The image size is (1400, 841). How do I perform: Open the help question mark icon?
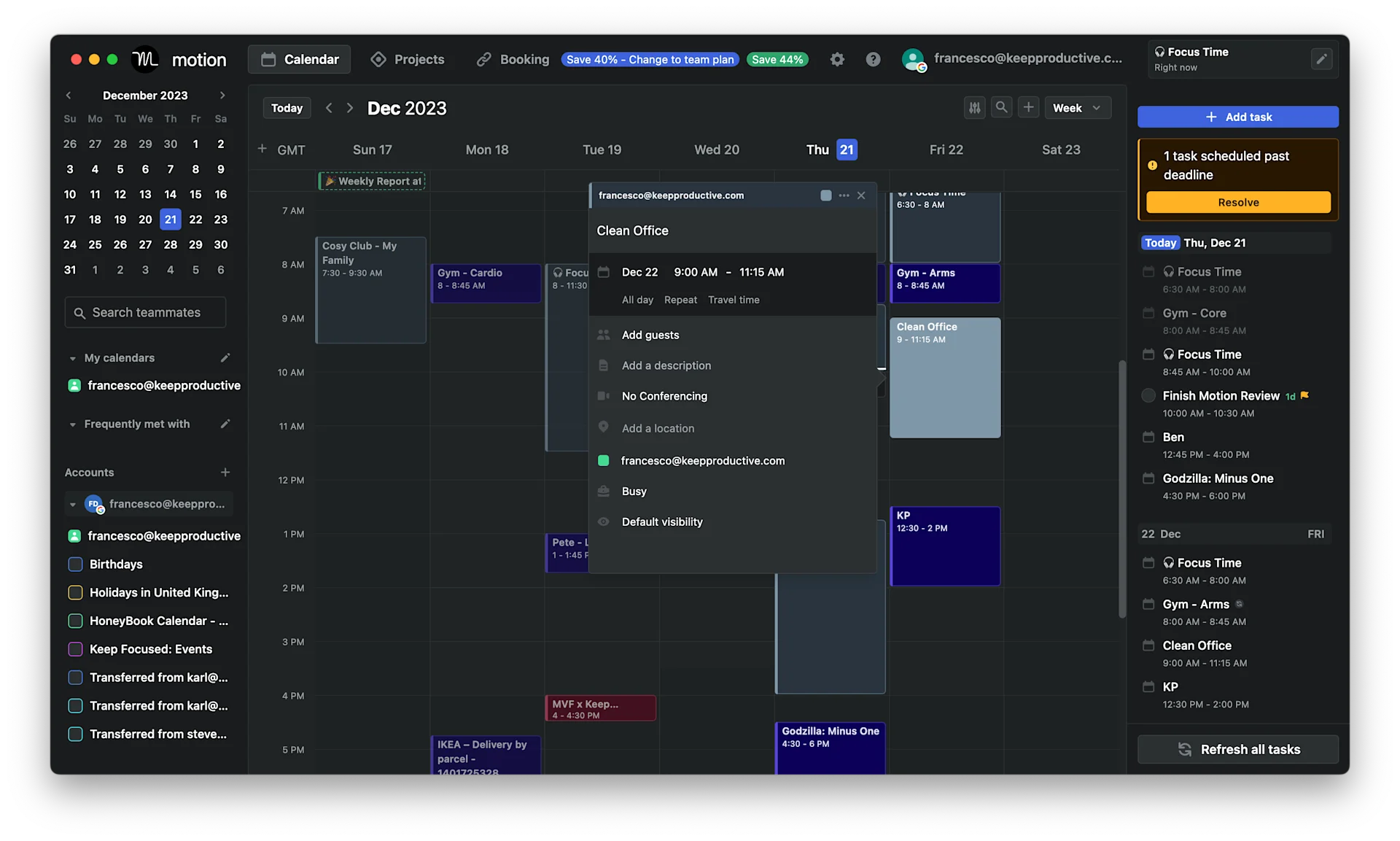873,59
